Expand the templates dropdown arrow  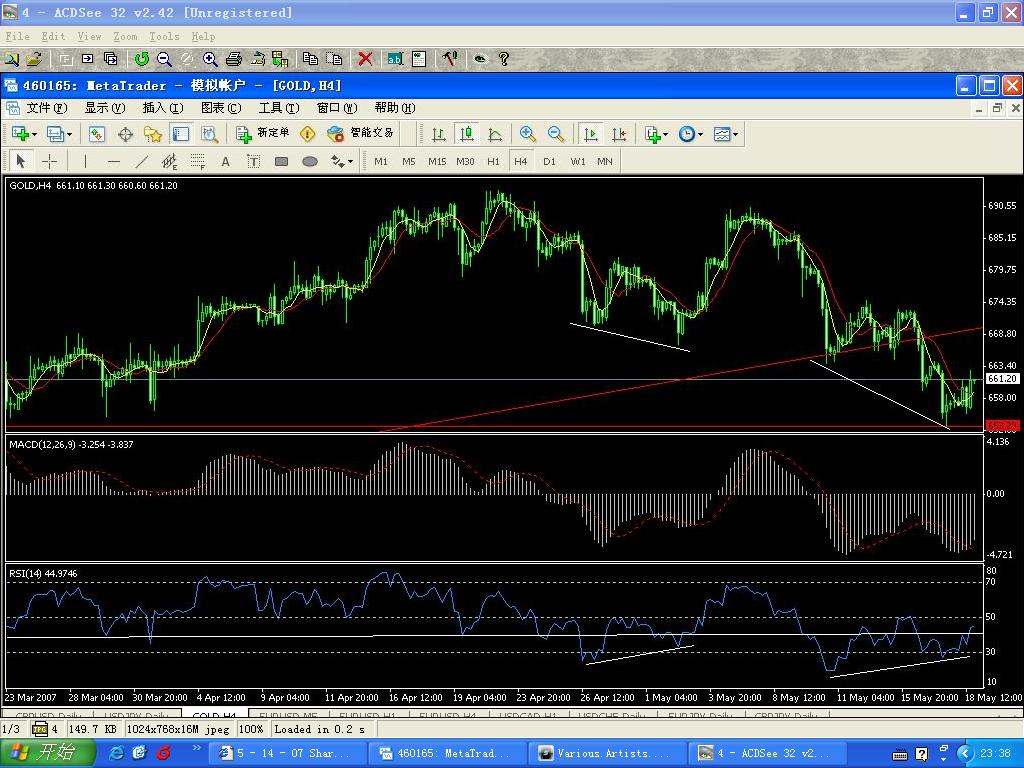click(x=735, y=135)
